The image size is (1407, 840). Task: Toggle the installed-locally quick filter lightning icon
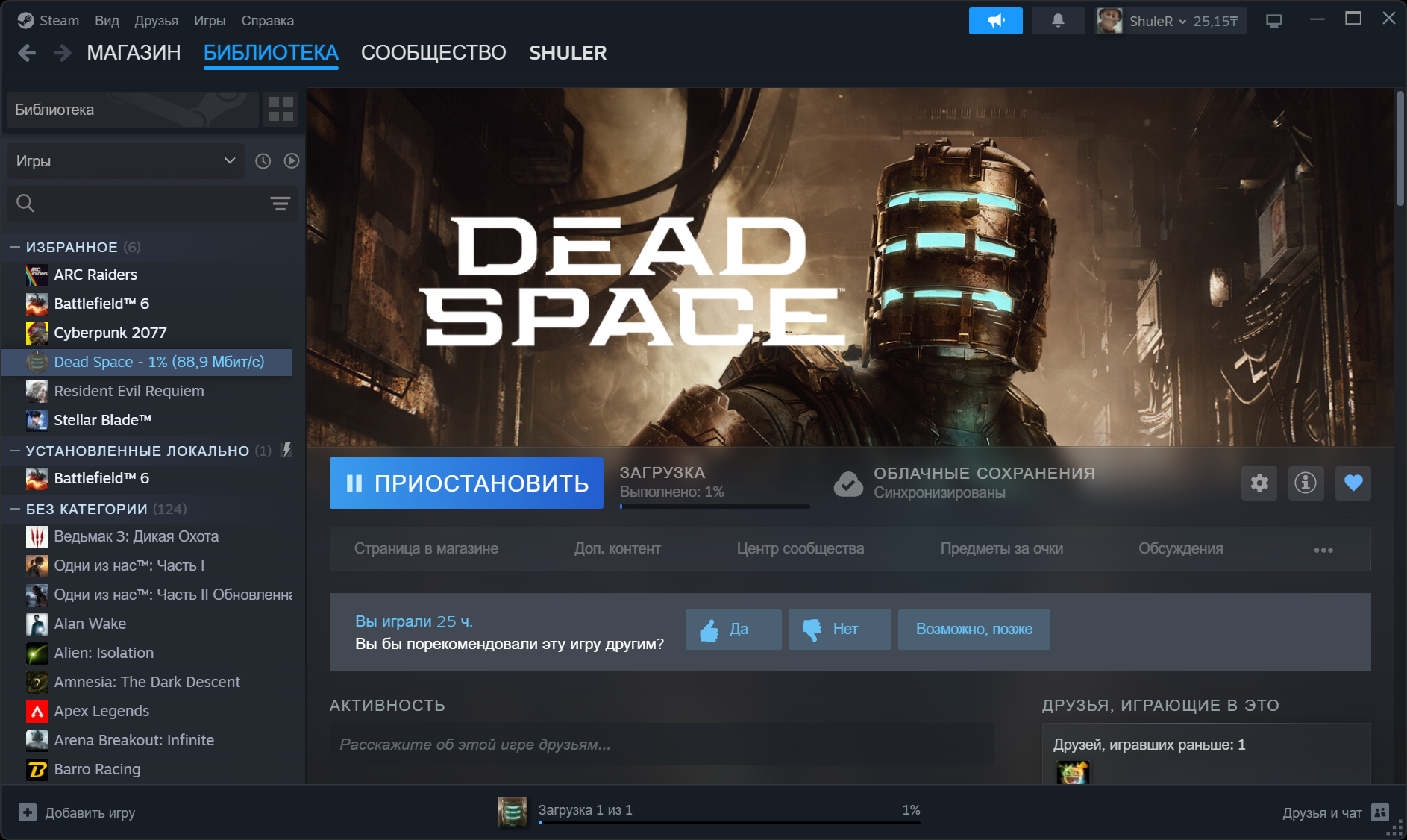(286, 450)
